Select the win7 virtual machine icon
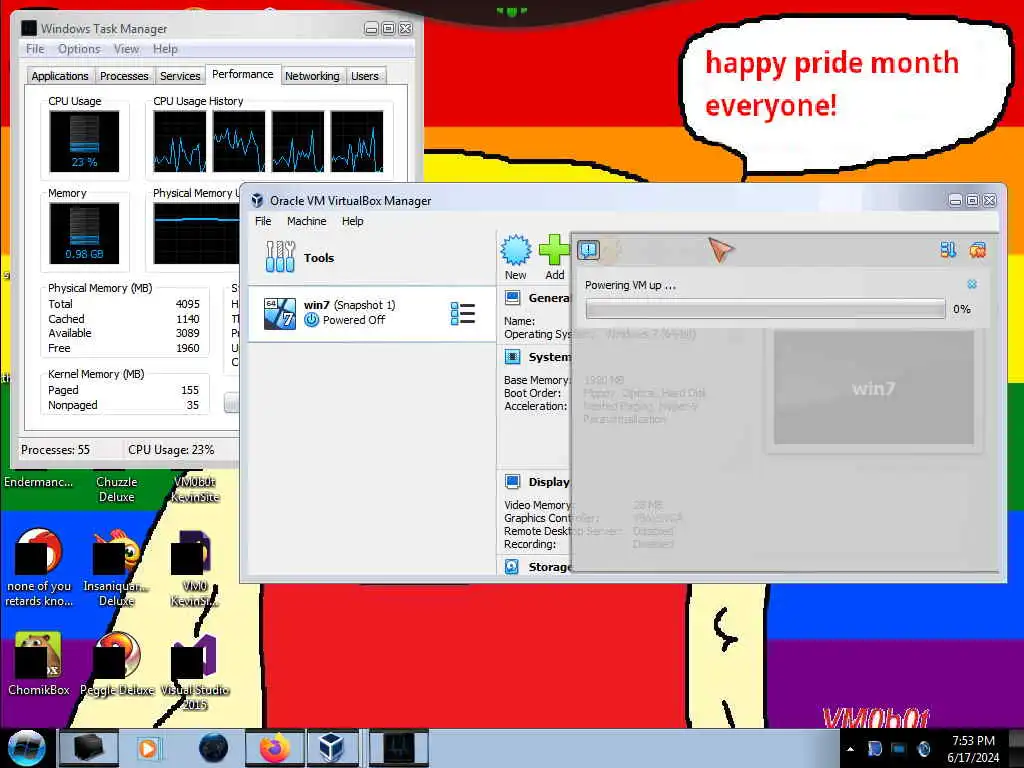The height and width of the screenshot is (768, 1024). [280, 313]
